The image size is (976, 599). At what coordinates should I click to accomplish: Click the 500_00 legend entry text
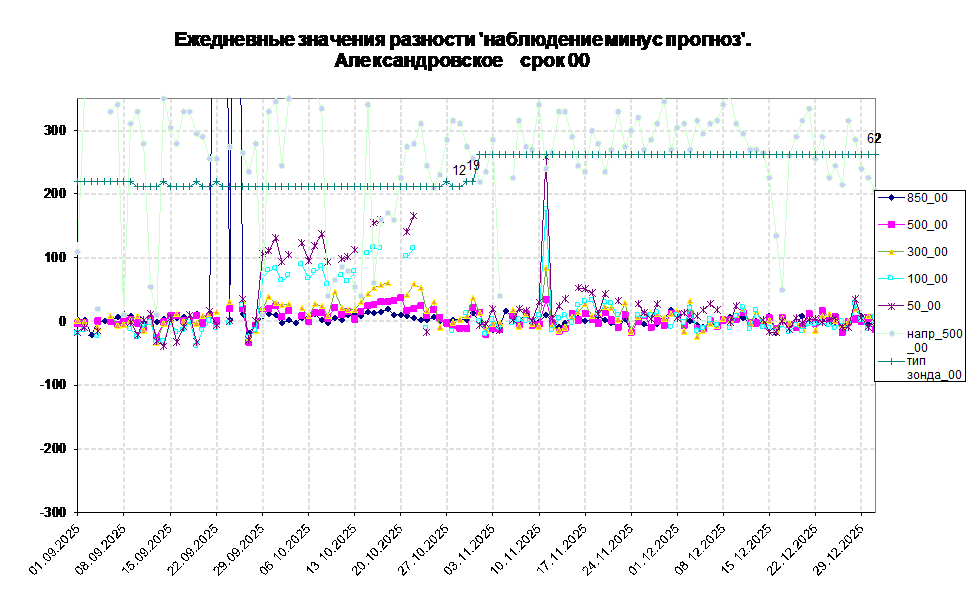927,225
